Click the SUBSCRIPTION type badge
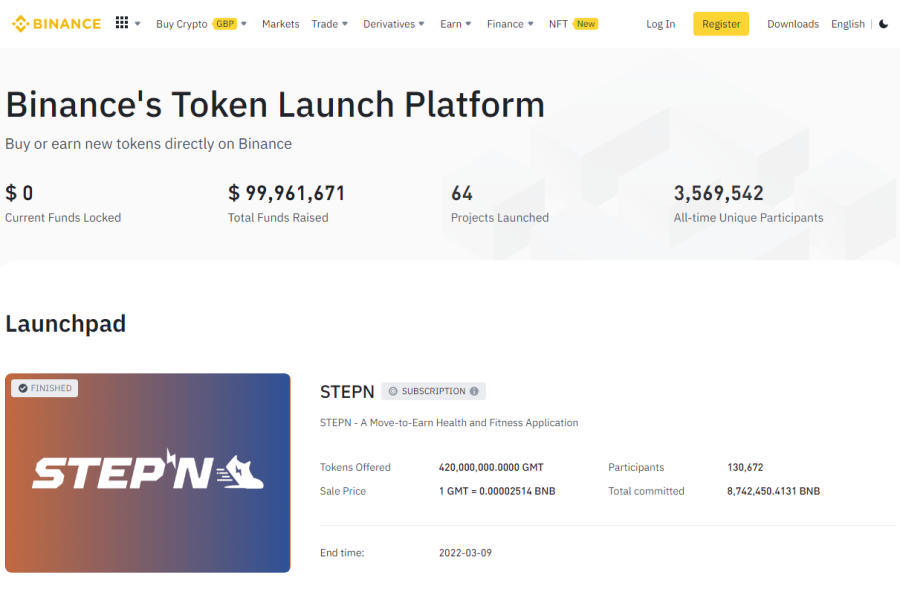This screenshot has width=900, height=595. point(433,391)
